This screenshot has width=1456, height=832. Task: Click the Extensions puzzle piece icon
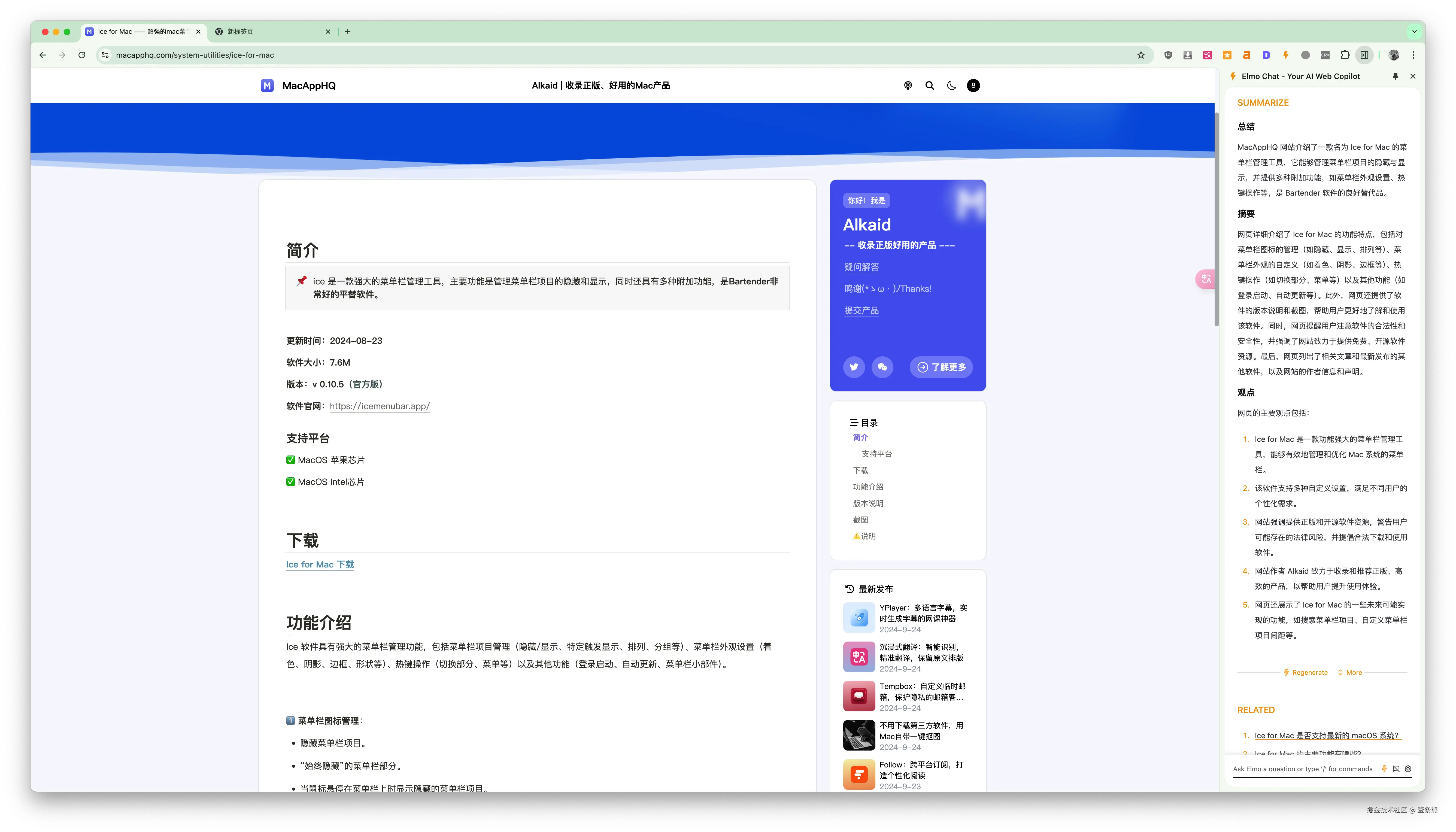pyautogui.click(x=1345, y=55)
